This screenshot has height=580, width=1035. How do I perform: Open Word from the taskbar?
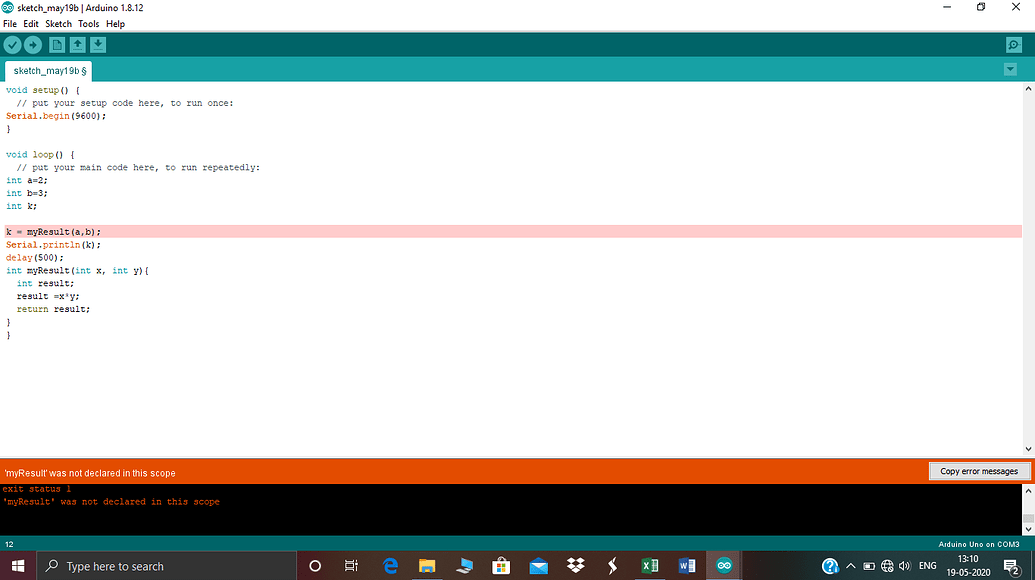click(686, 566)
